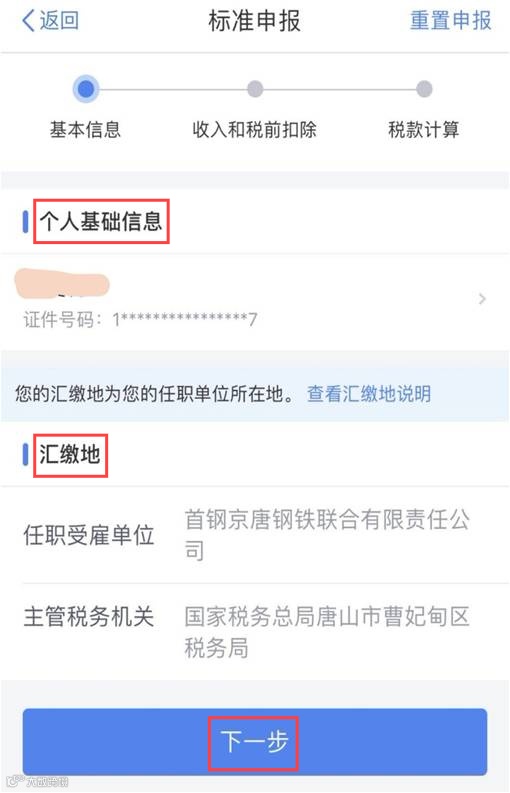
Task: Click the 个人基础信息 section heading
Action: coord(101,222)
